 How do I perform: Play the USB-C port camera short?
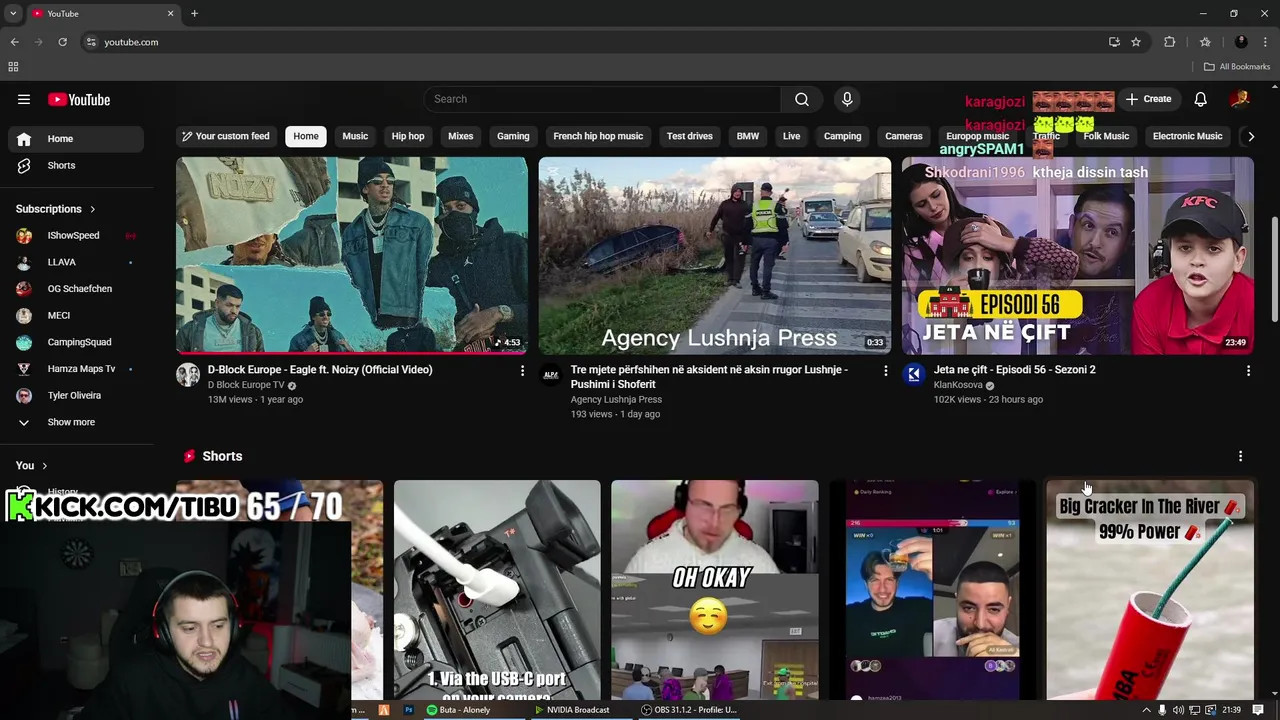[497, 590]
